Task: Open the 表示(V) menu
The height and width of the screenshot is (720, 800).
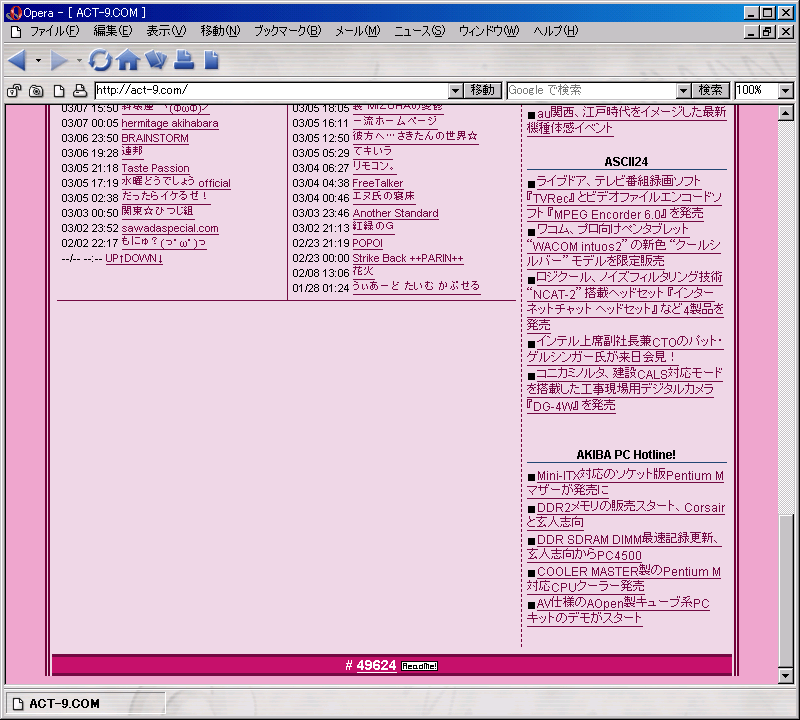Action: 166,31
